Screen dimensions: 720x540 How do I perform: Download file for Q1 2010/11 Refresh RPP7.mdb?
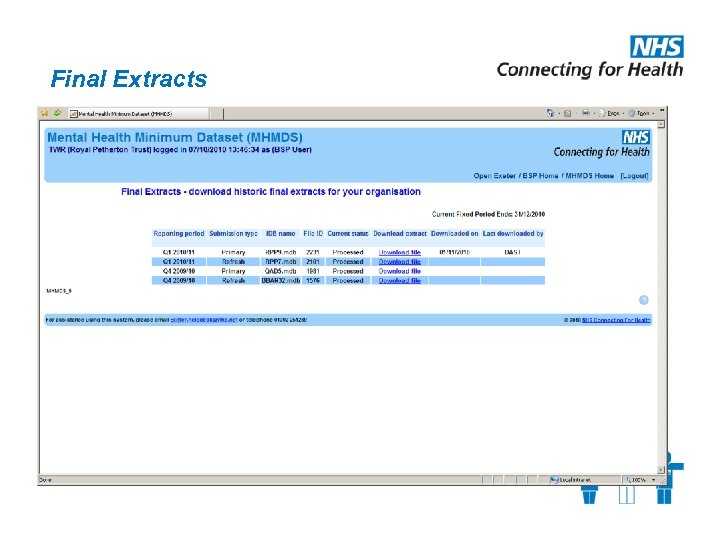[399, 262]
